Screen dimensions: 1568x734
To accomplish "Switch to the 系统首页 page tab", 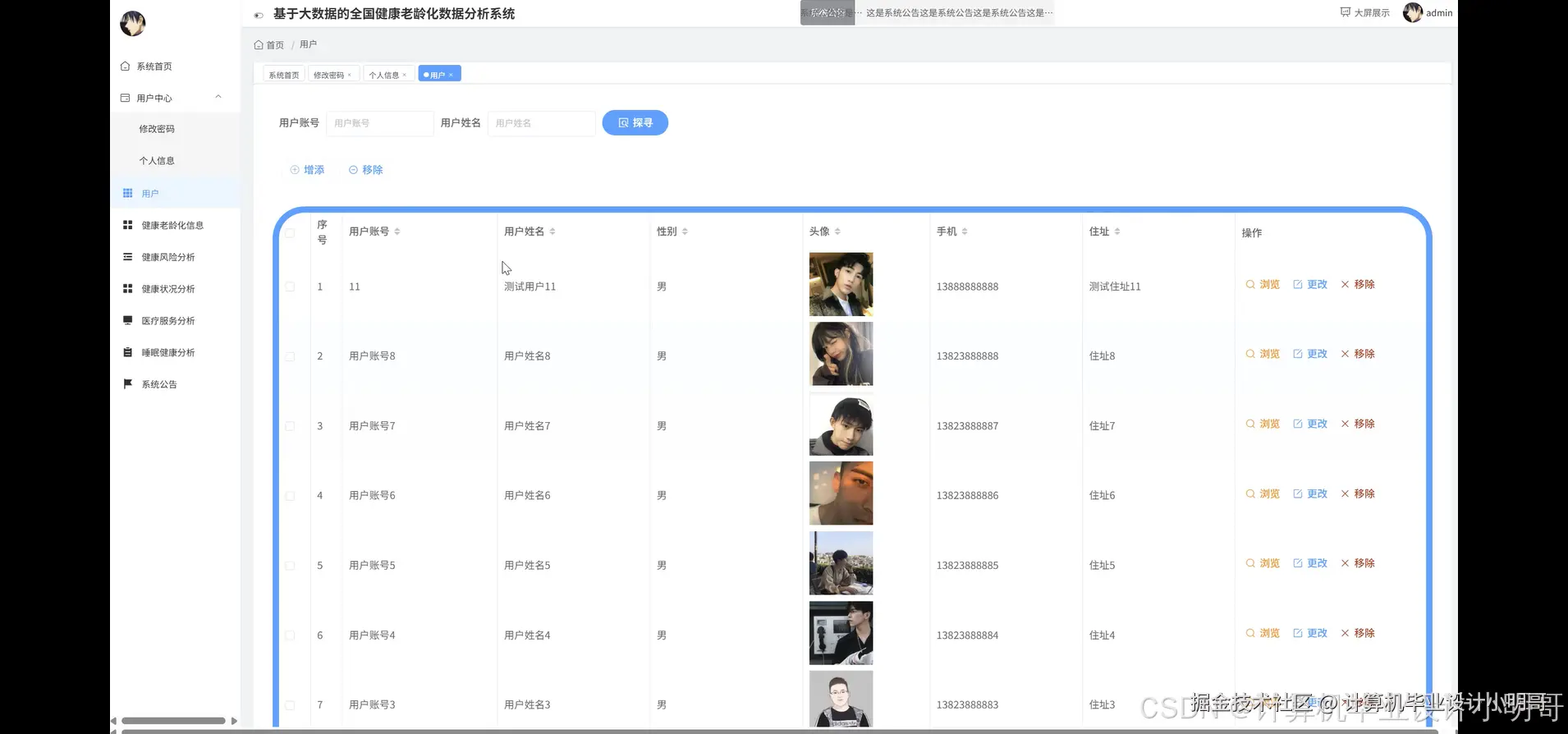I will click(x=284, y=75).
